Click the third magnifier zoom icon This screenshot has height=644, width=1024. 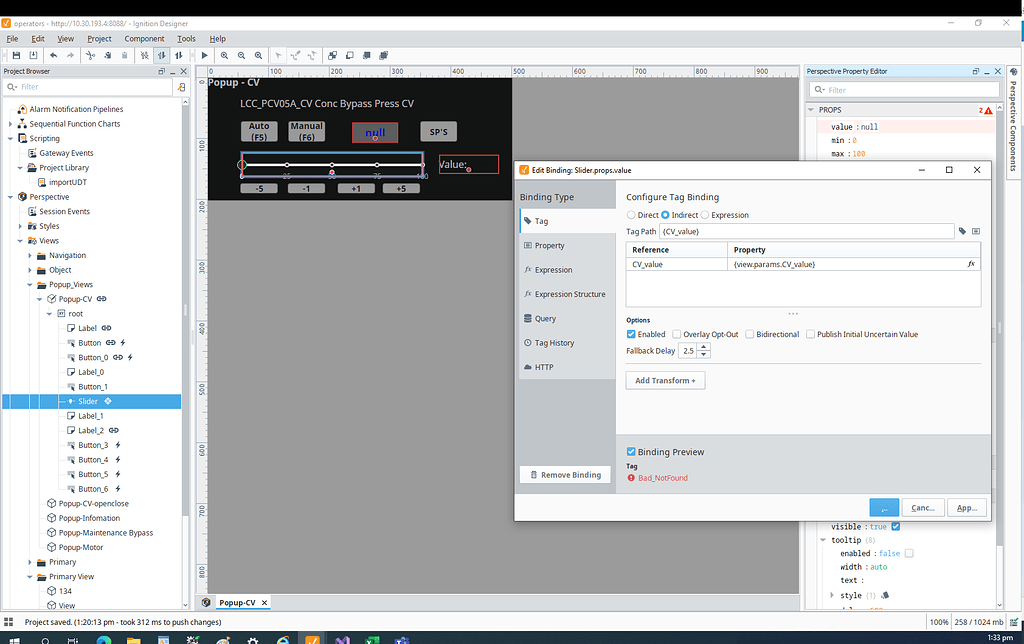[x=259, y=56]
